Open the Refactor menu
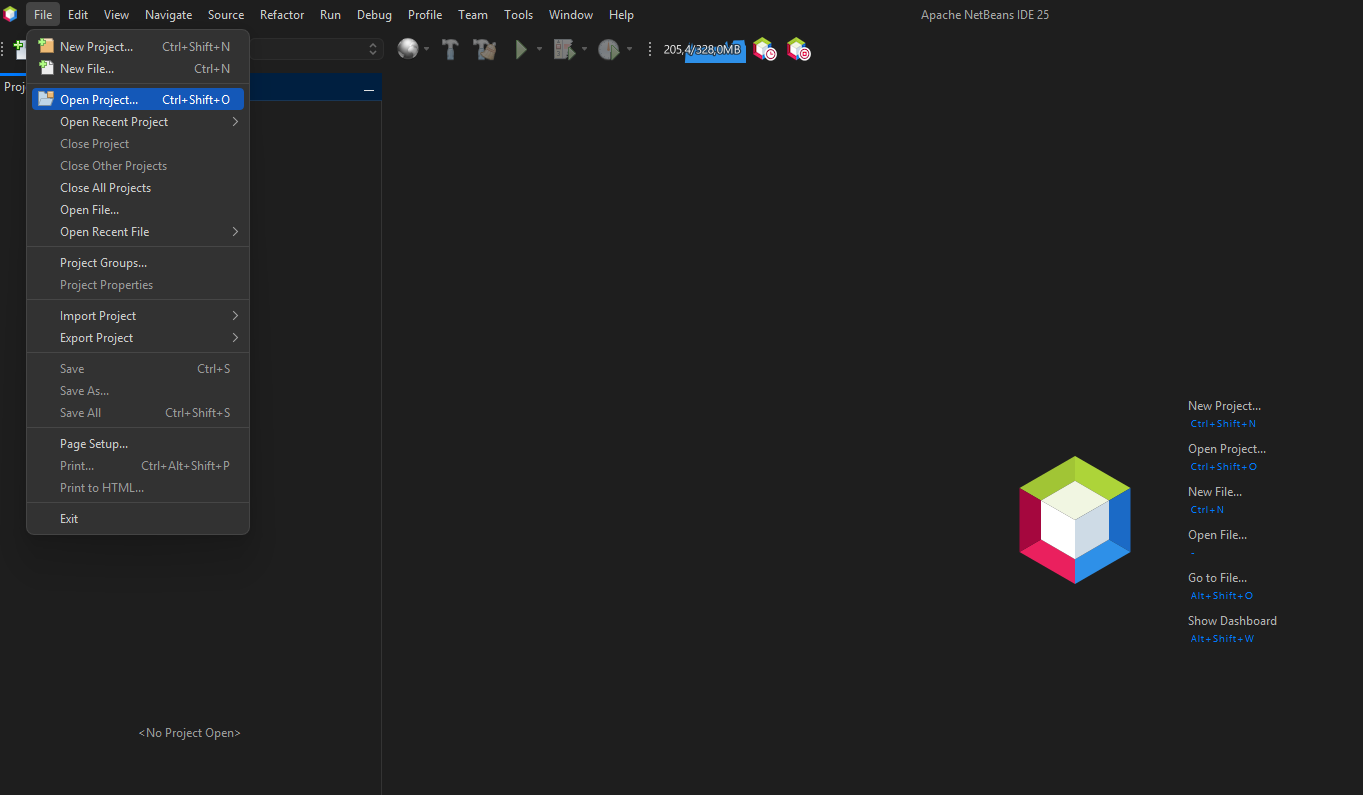 point(282,15)
